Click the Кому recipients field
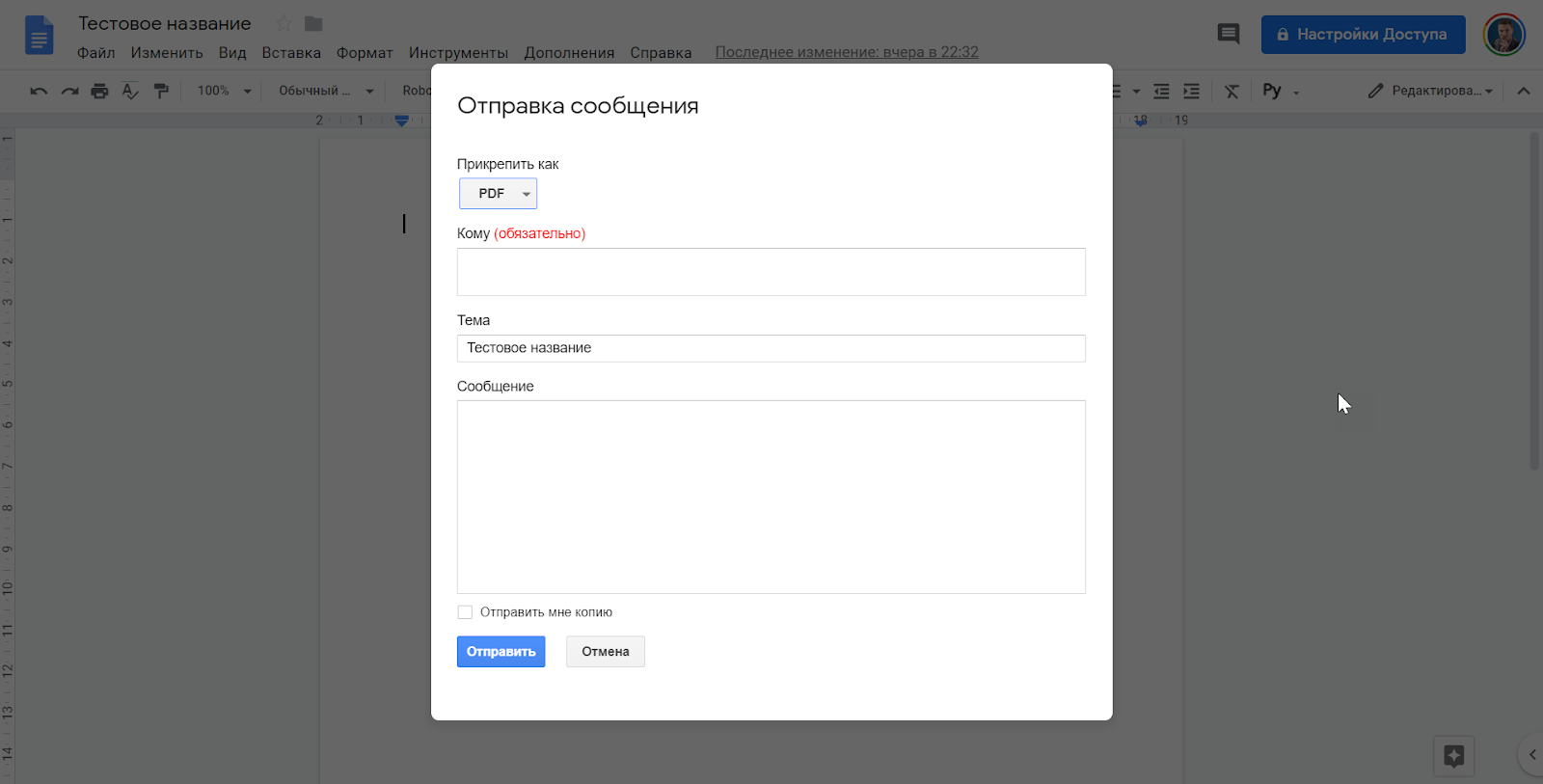 771,272
